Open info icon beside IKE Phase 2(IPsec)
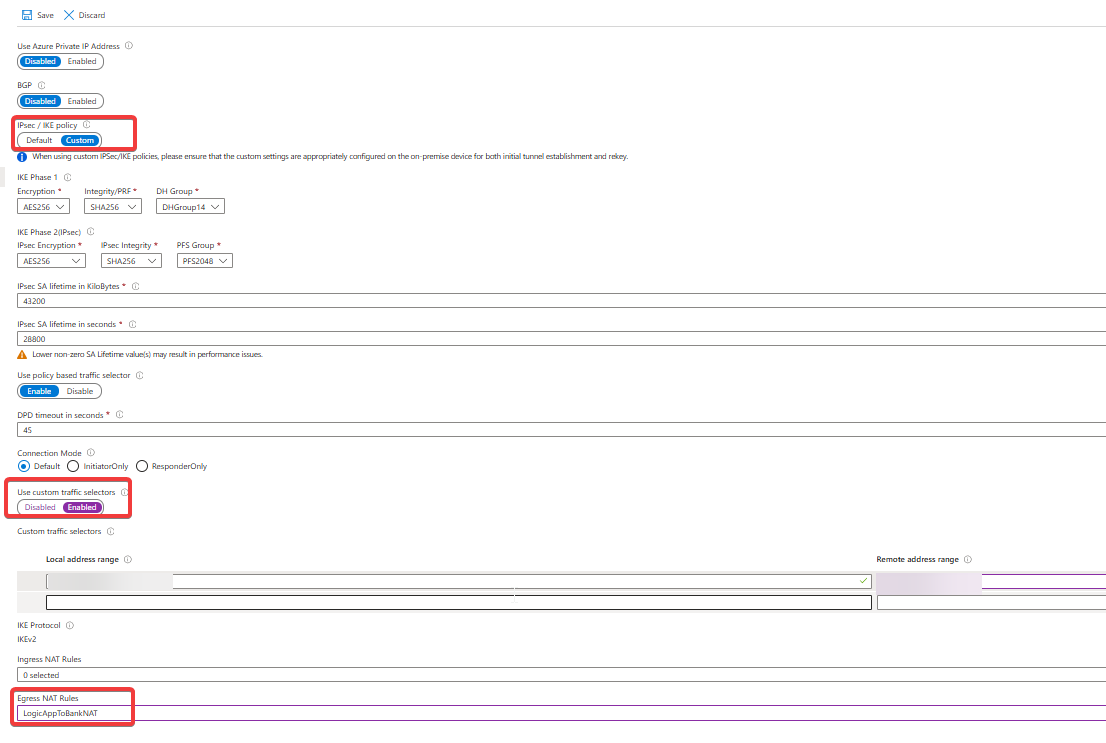Screen dimensions: 1106x743 coord(91,231)
